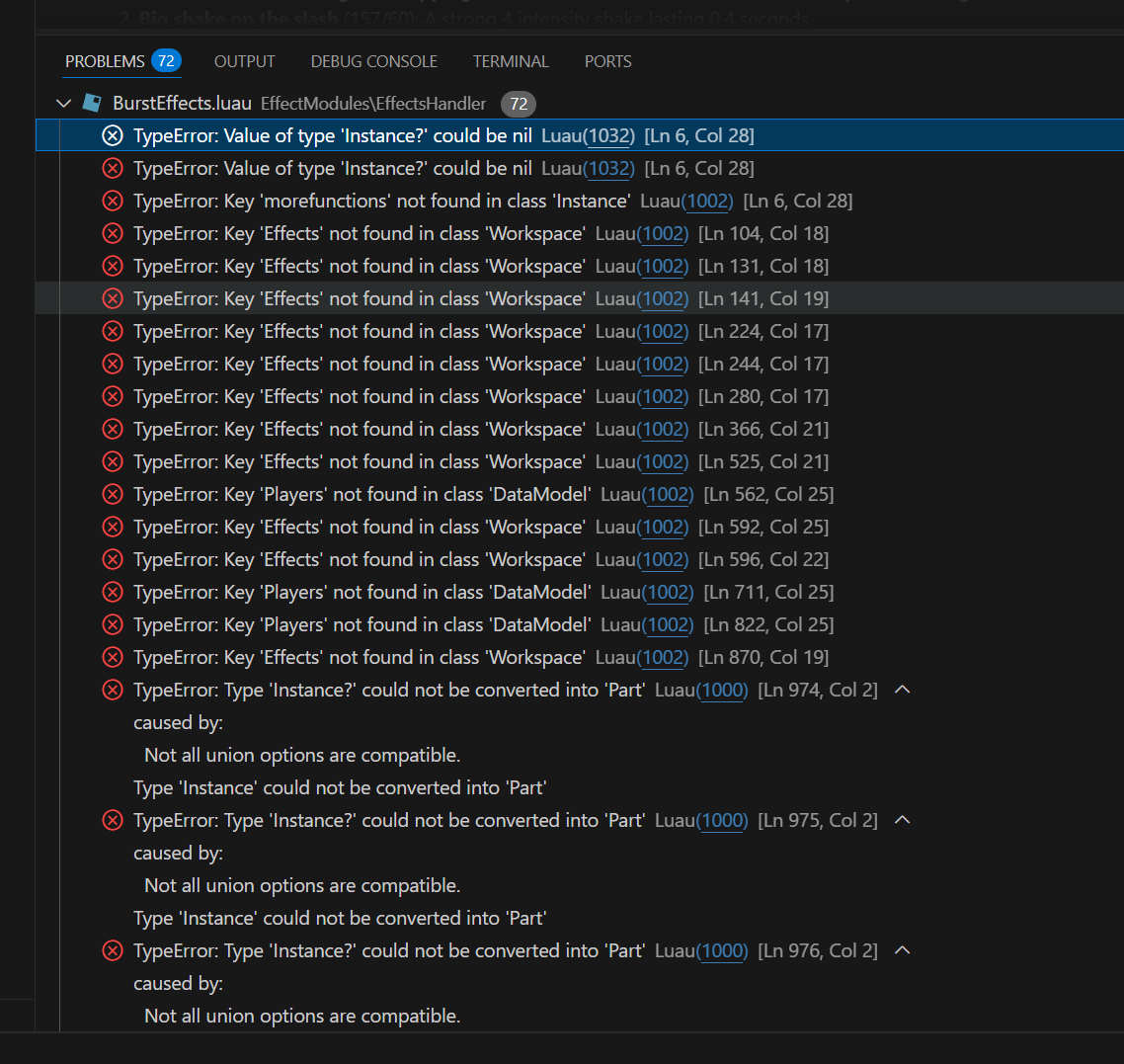Switch to the TERMINAL tab

point(511,61)
